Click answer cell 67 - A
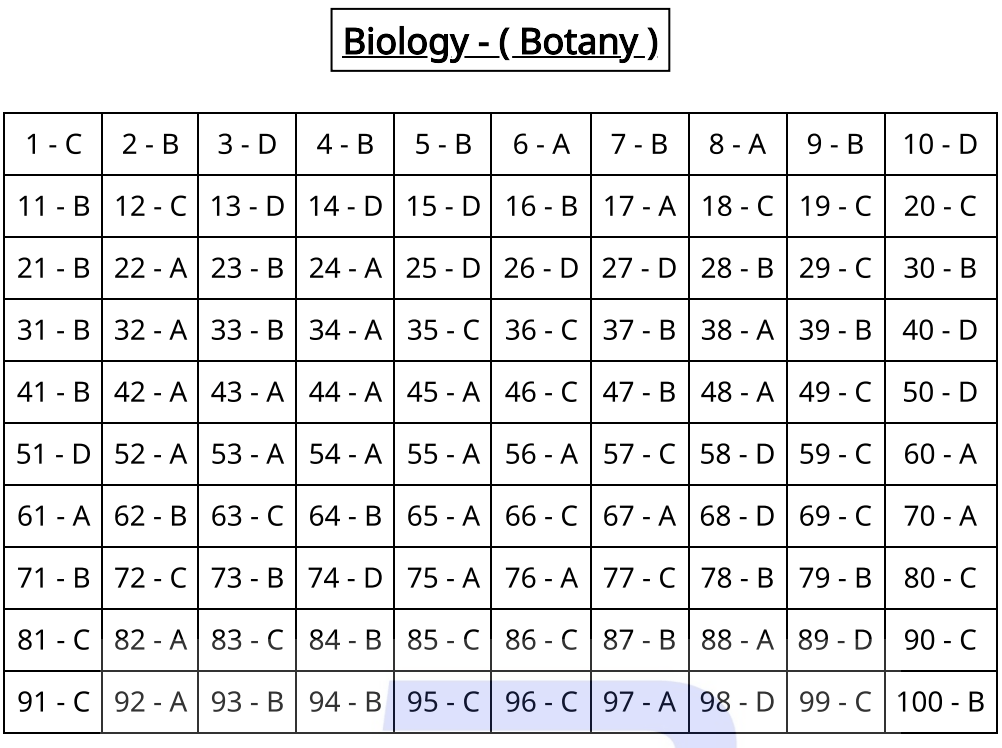The width and height of the screenshot is (1002, 748). point(639,517)
